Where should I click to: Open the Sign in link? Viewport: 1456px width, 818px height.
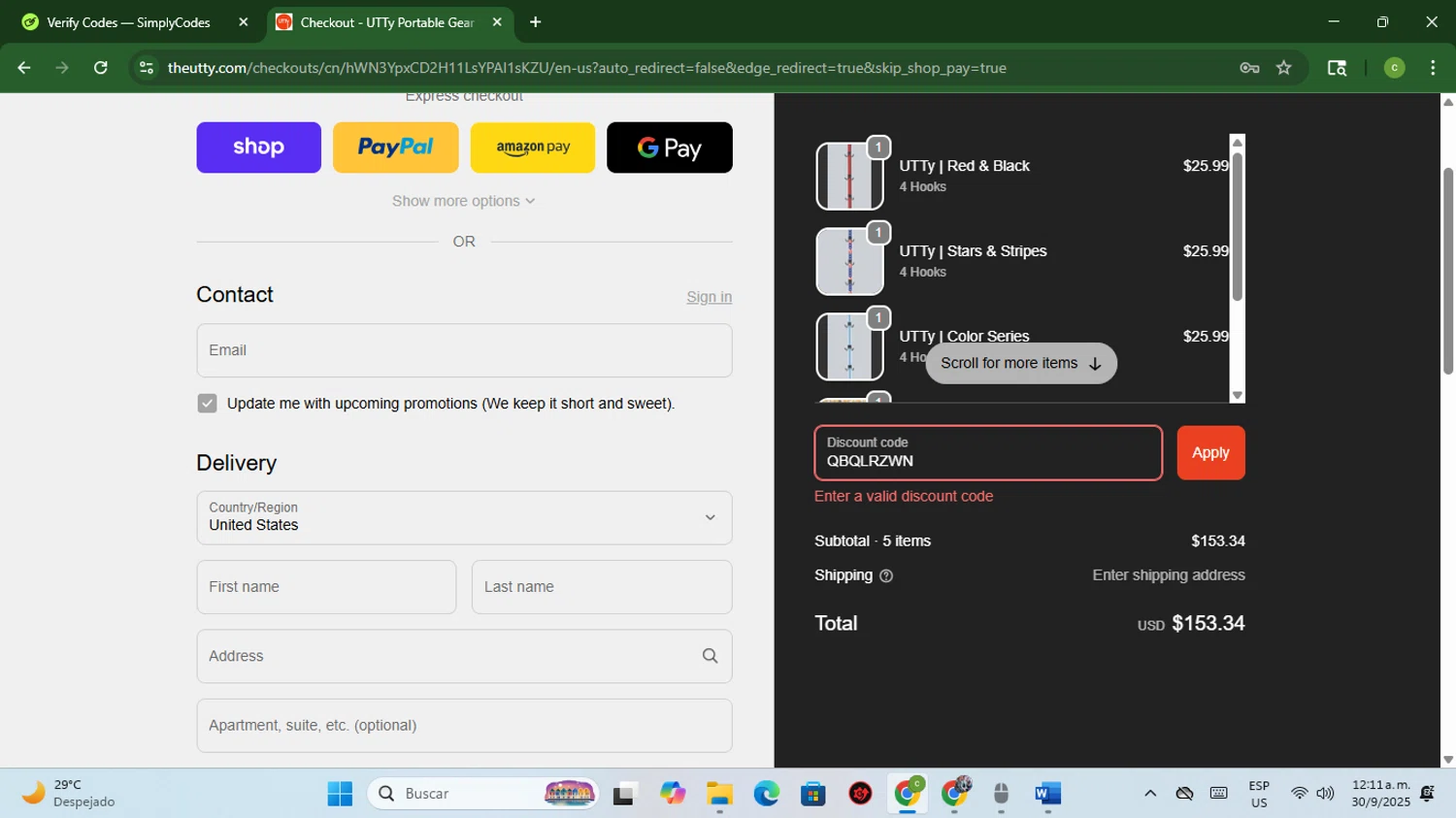pos(710,297)
